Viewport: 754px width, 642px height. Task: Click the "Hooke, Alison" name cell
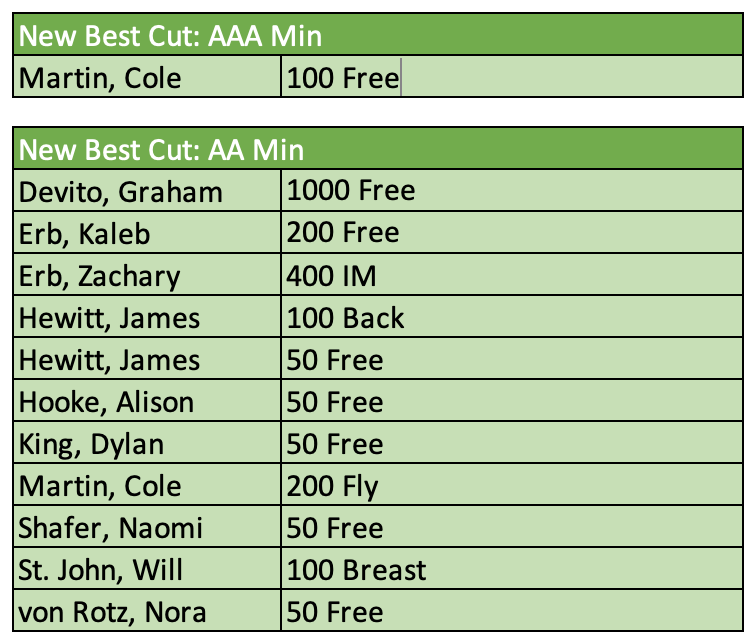[106, 402]
